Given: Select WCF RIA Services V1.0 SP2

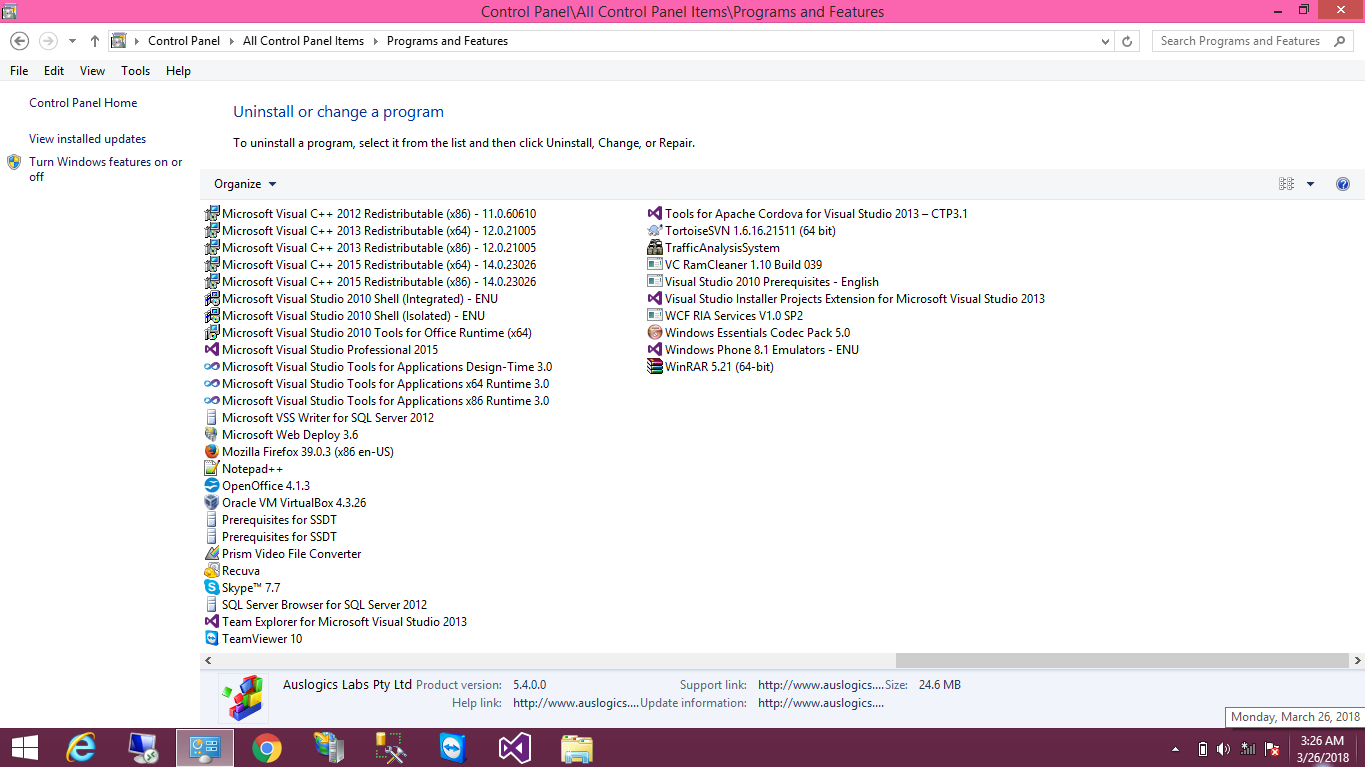Looking at the screenshot, I should tap(725, 316).
